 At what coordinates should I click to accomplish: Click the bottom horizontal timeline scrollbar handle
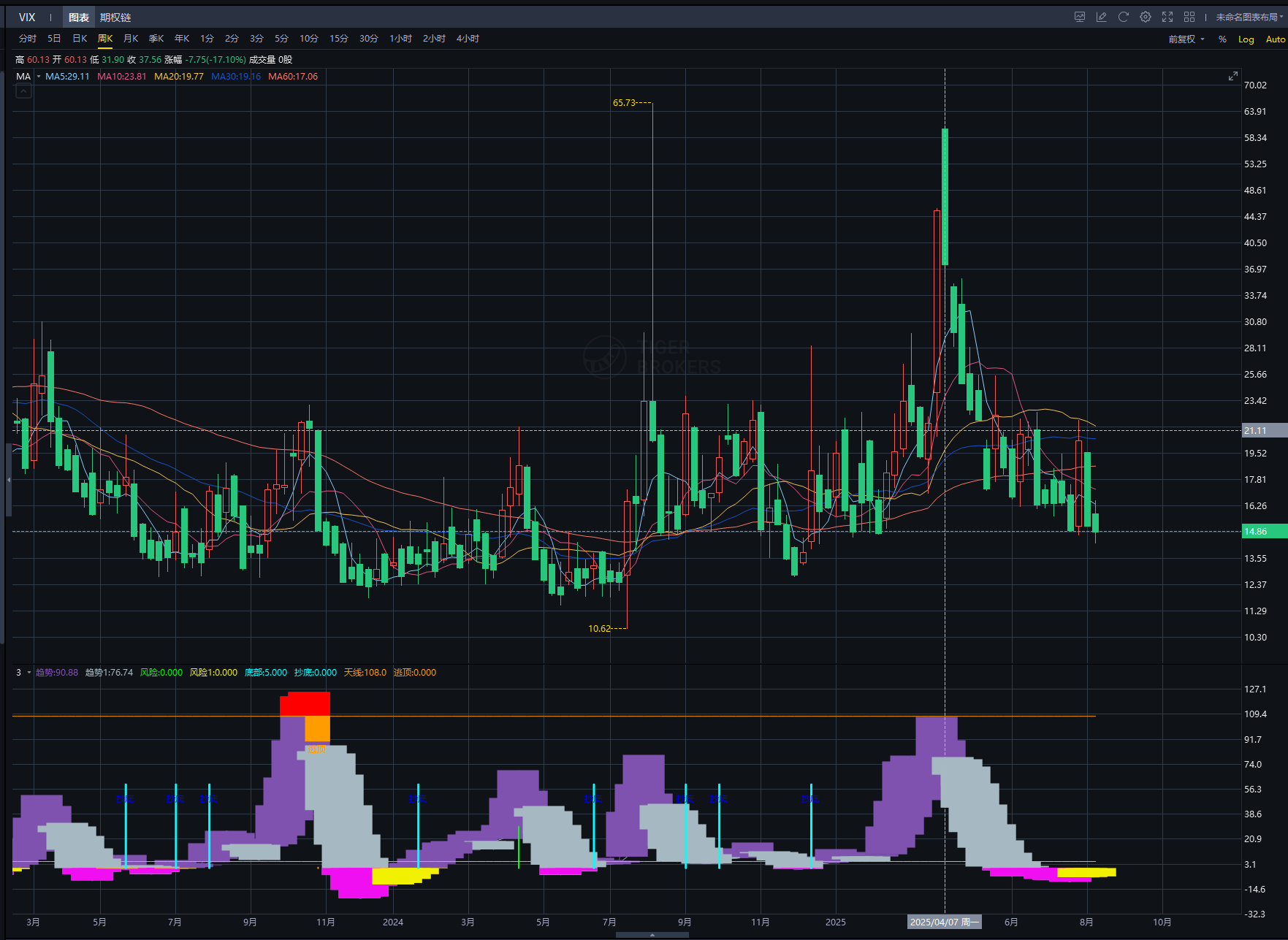tap(652, 935)
